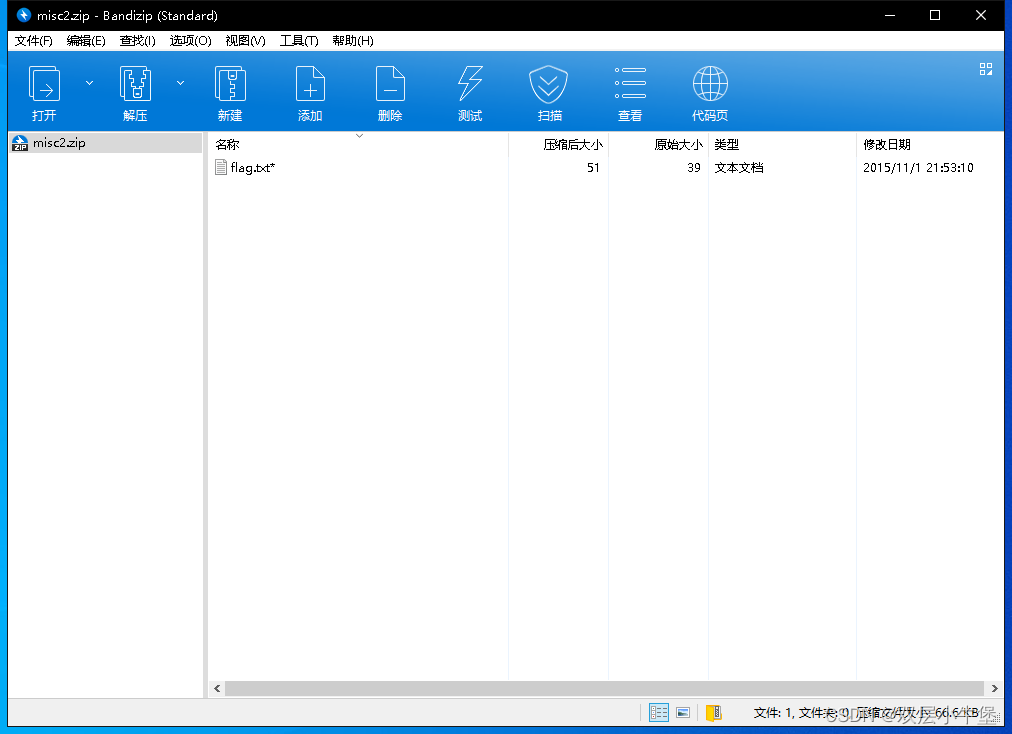This screenshot has height=734, width=1012.
Task: Click the compressed size value 51
Action: [593, 168]
